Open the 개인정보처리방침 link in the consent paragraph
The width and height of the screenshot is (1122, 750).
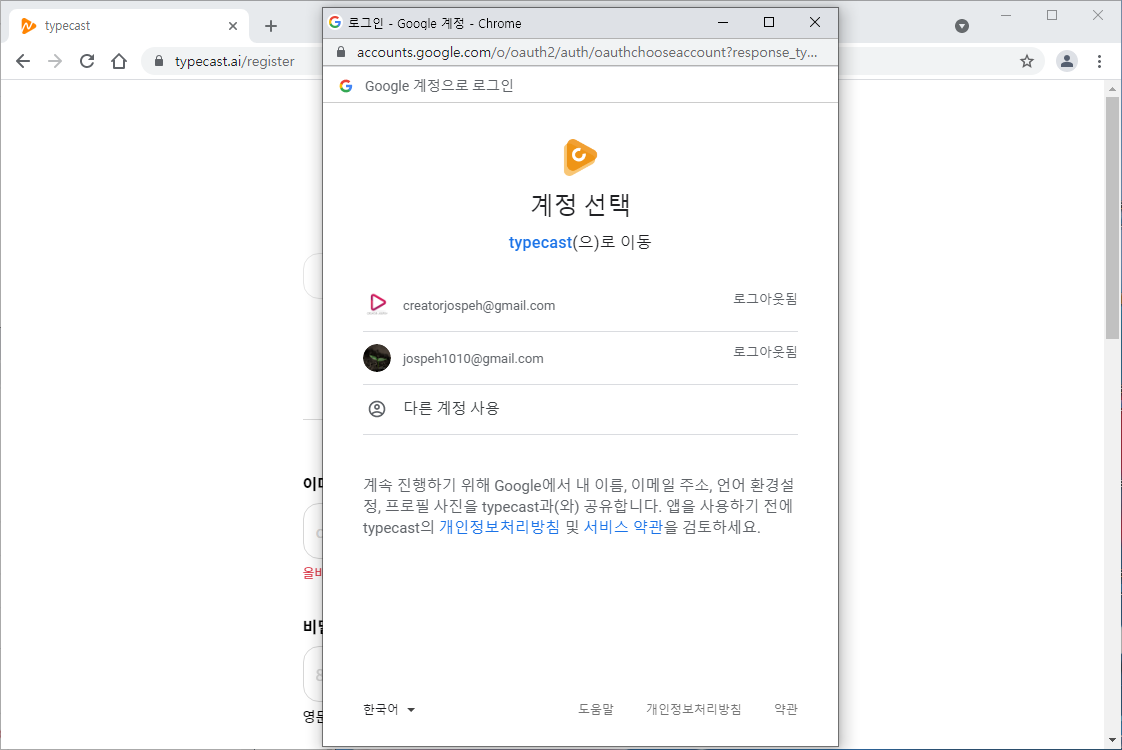coord(499,527)
